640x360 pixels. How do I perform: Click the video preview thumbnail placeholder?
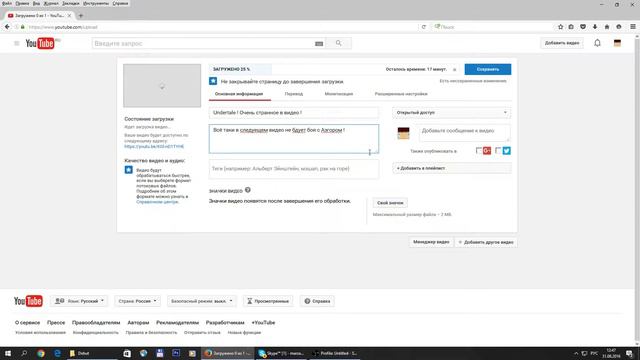[162, 86]
